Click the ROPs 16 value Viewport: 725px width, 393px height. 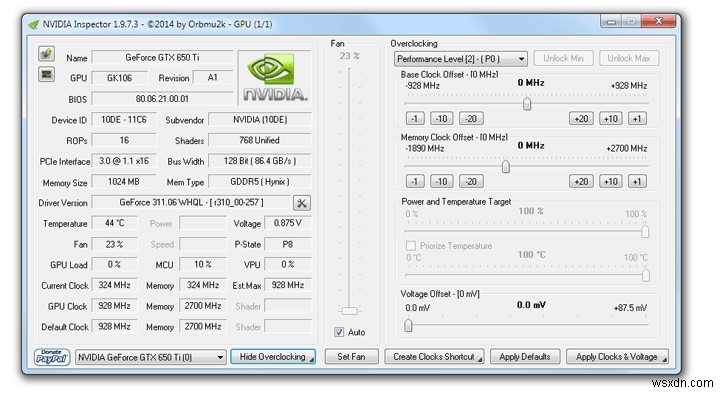pos(123,140)
